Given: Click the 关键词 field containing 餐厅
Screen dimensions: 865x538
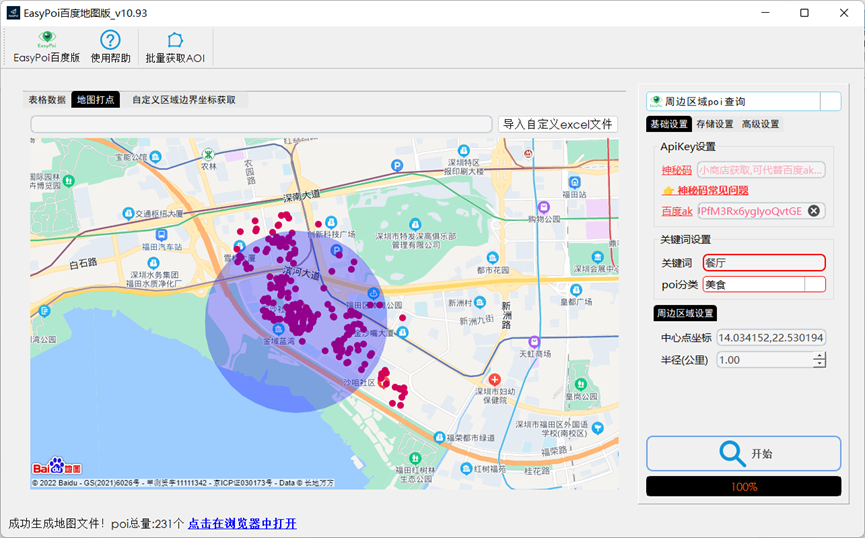Looking at the screenshot, I should click(x=764, y=263).
